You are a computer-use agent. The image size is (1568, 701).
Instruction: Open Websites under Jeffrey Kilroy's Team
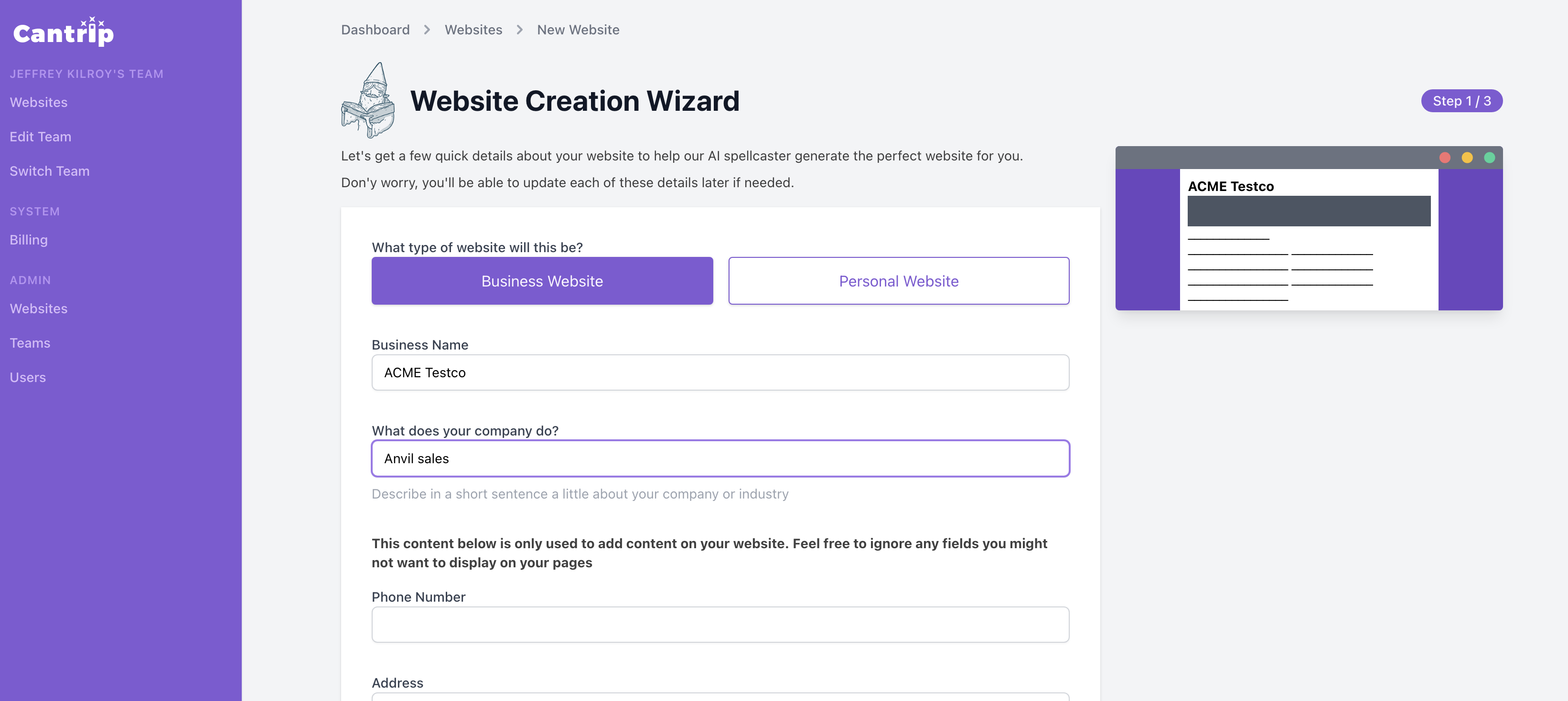tap(38, 102)
